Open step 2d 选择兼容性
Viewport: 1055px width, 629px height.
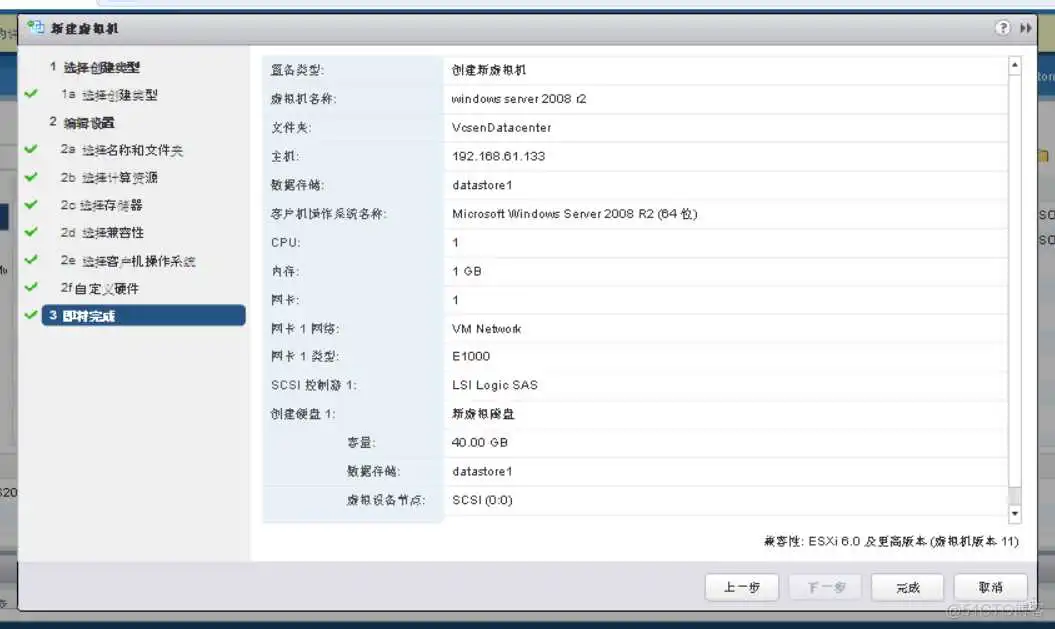click(x=102, y=233)
